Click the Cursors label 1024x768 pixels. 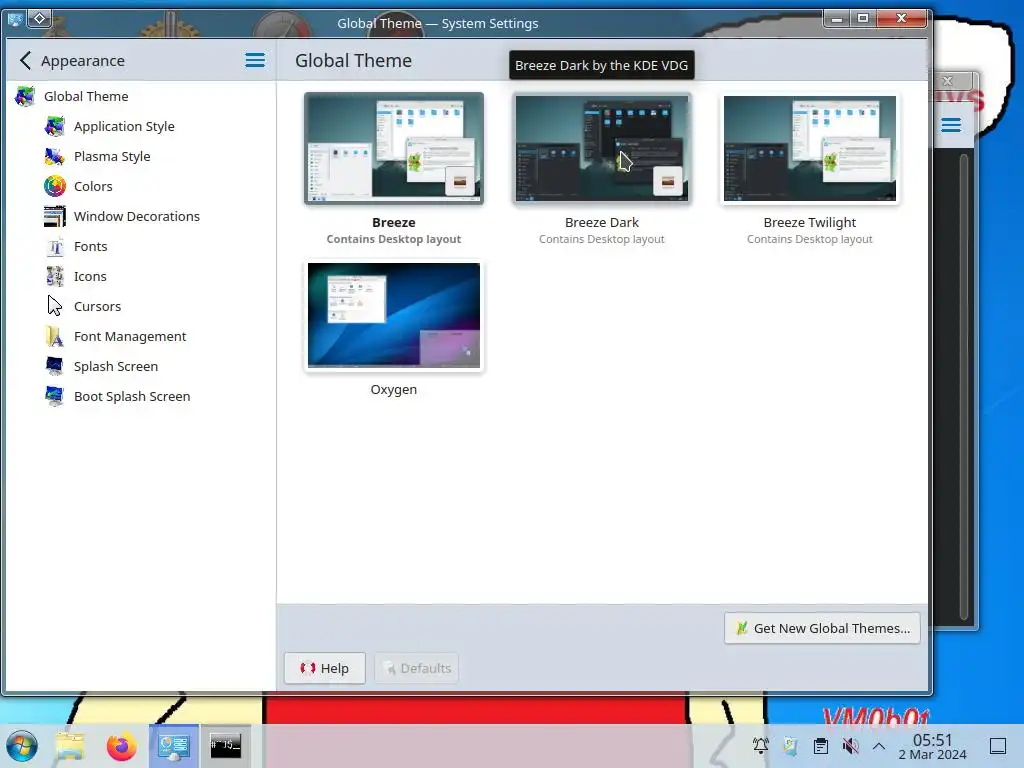(97, 306)
